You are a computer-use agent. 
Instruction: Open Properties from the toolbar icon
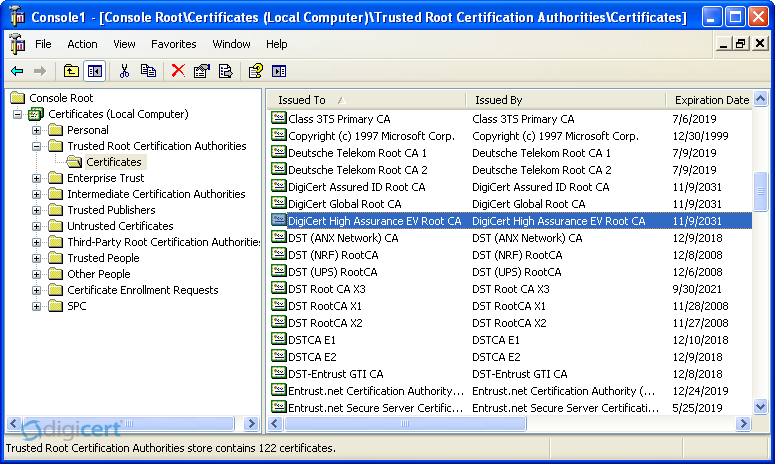pyautogui.click(x=202, y=71)
